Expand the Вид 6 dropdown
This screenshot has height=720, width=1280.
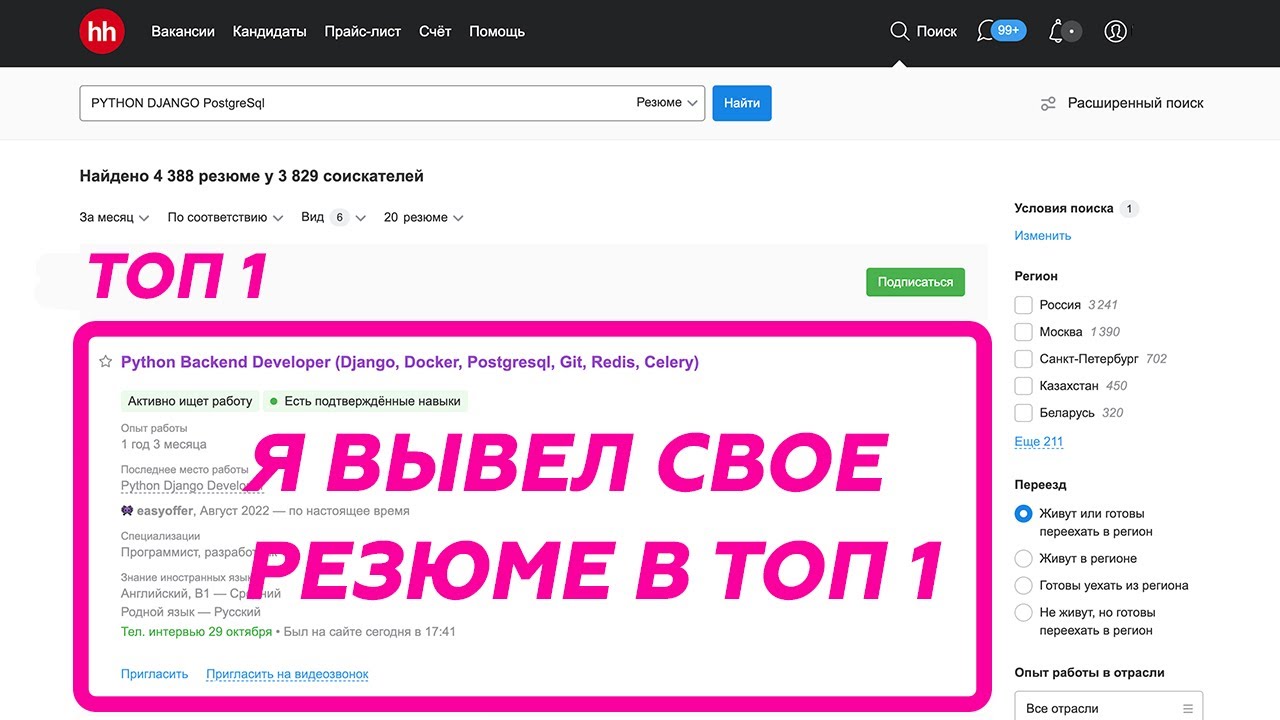[x=334, y=217]
